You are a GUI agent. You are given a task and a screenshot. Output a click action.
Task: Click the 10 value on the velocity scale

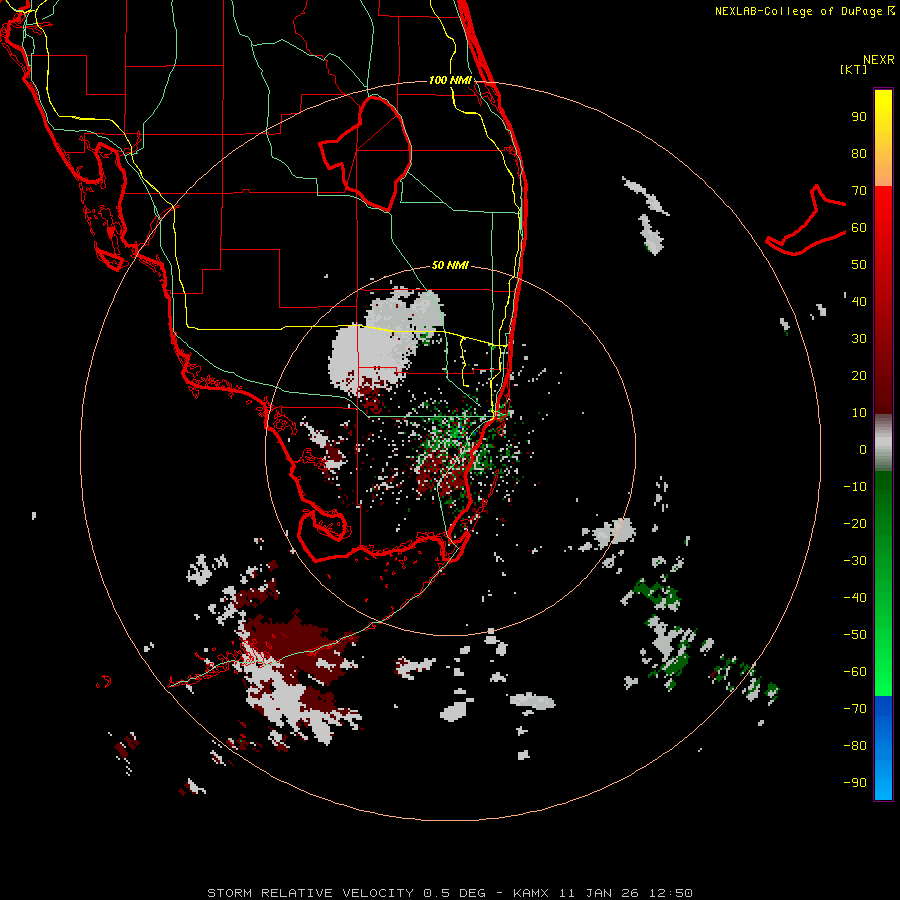859,413
